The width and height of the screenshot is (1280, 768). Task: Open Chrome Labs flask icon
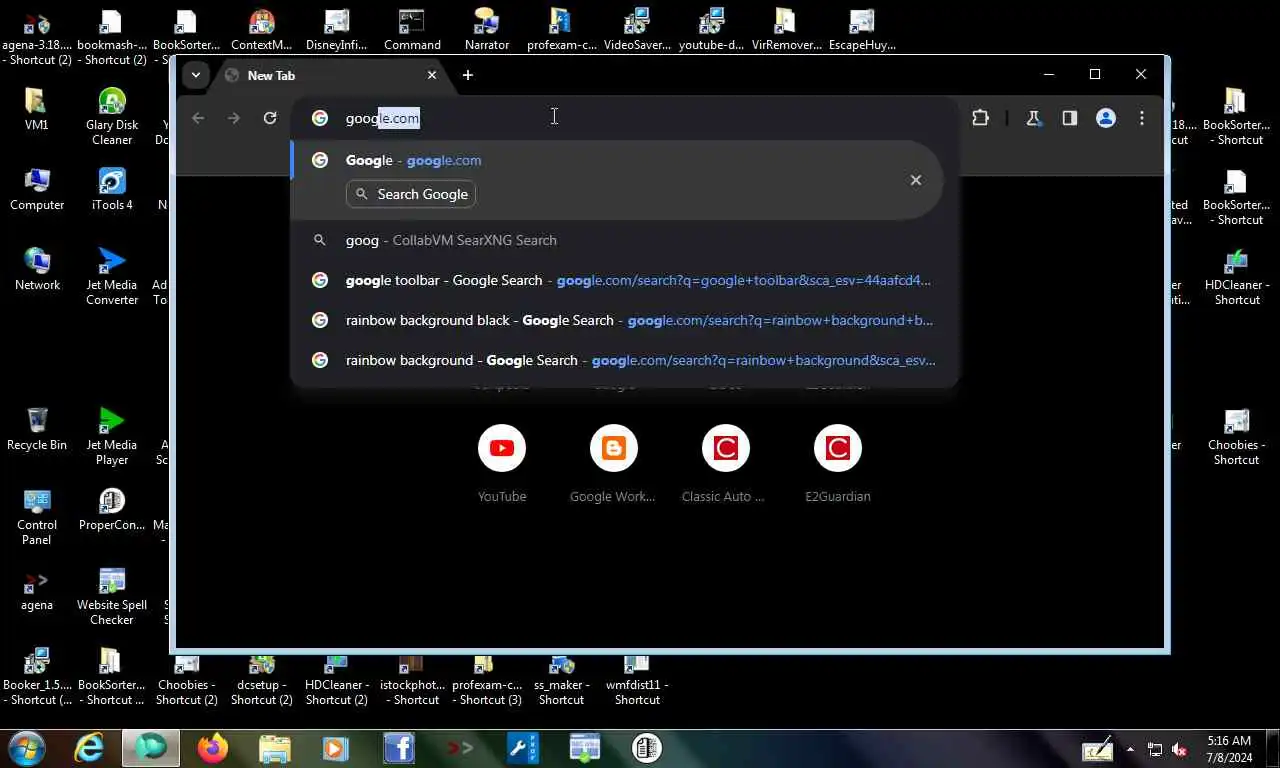(x=1034, y=118)
